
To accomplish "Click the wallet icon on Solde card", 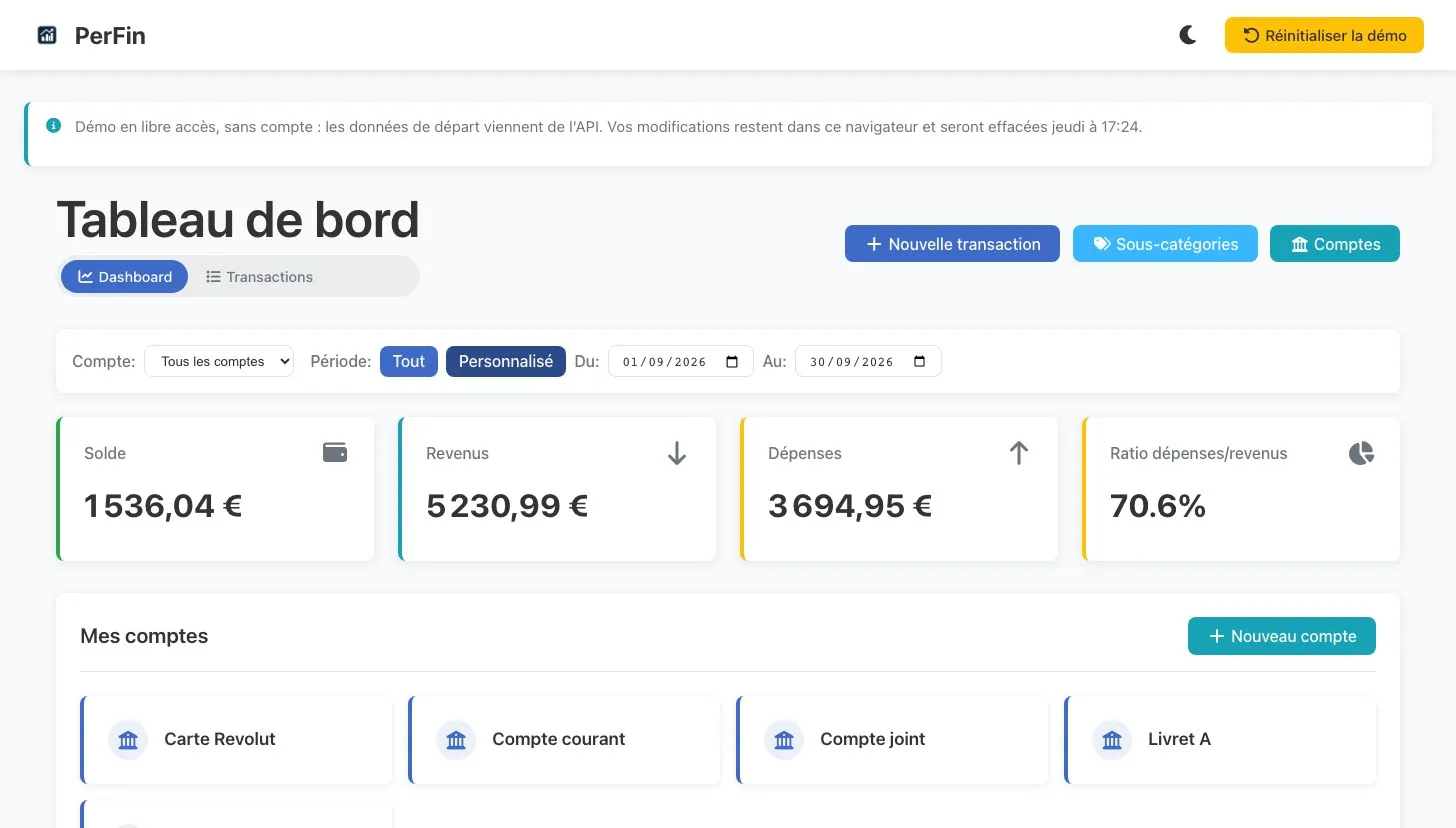I will pos(335,453).
